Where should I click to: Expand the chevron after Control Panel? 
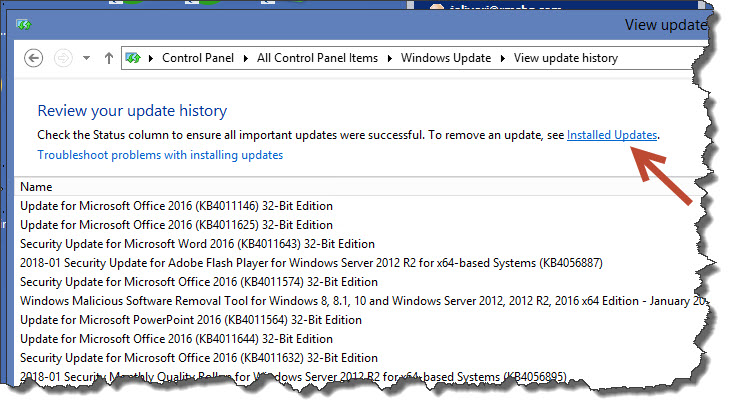tap(246, 58)
